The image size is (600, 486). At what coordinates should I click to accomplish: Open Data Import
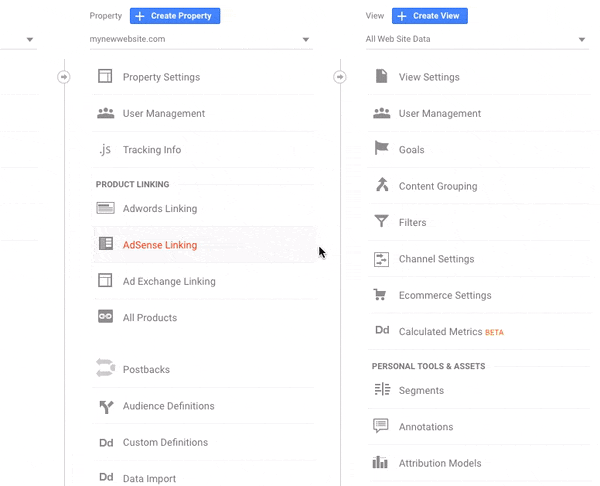click(x=149, y=478)
